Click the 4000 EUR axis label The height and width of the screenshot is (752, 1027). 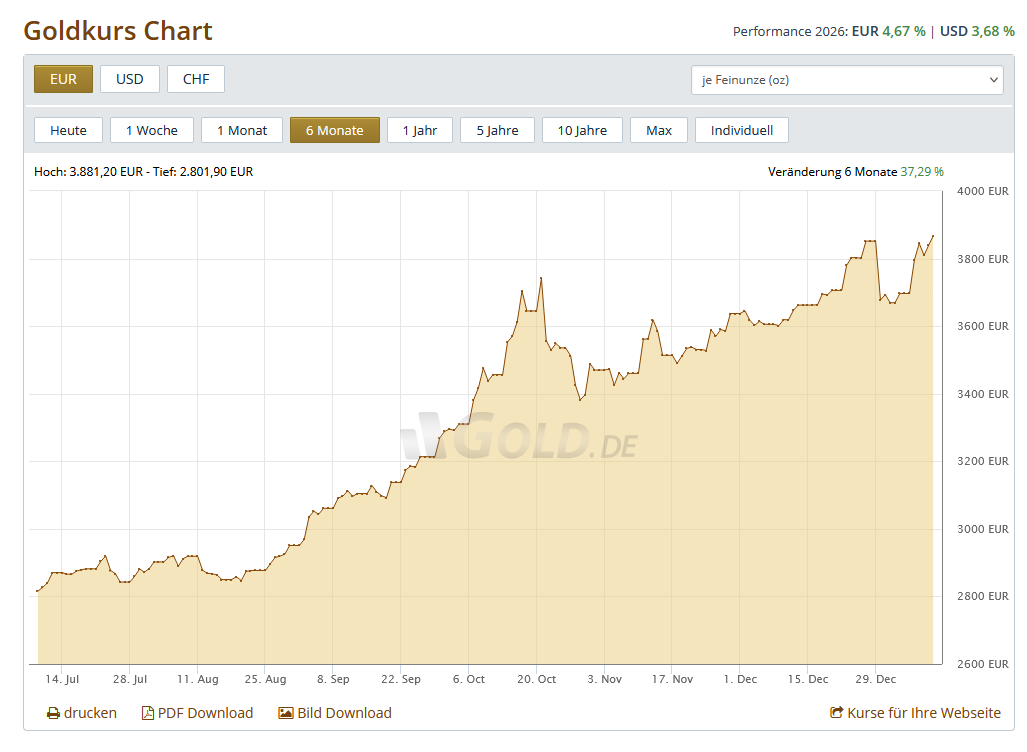pyautogui.click(x=982, y=191)
